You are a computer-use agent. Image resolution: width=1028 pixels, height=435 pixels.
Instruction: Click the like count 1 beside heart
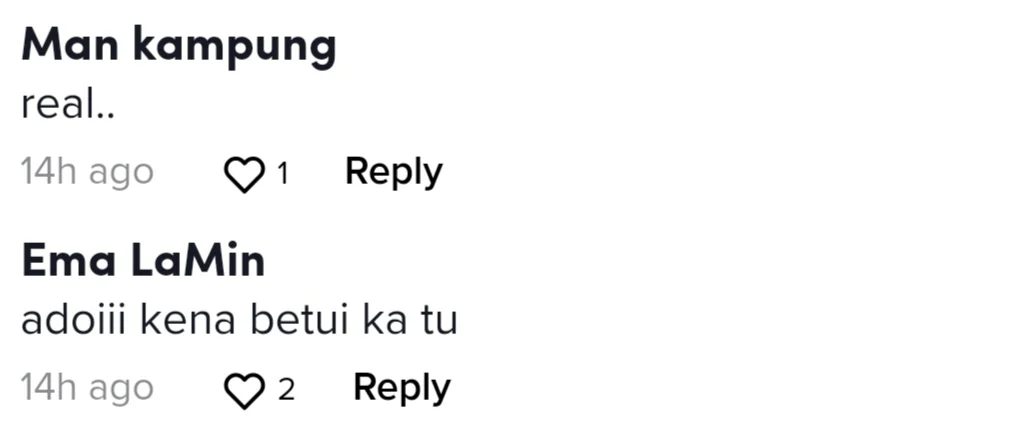[x=283, y=174]
